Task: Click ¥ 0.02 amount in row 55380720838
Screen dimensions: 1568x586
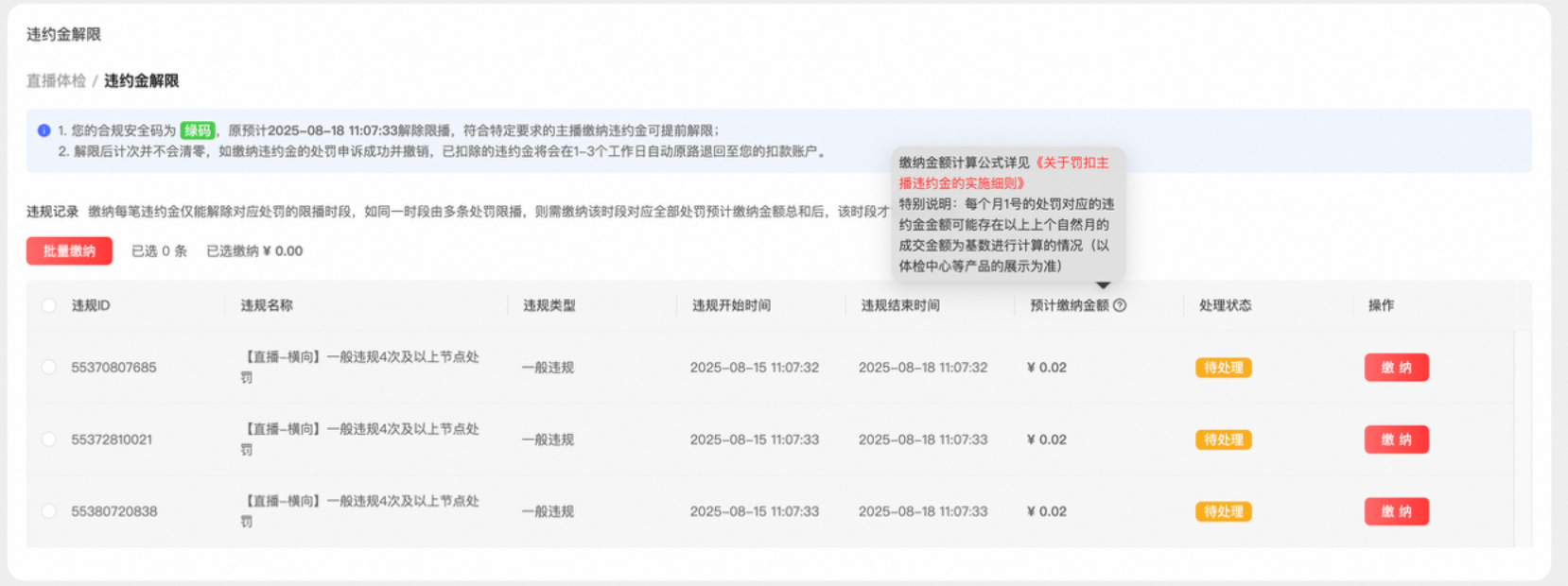Action: click(x=1047, y=511)
